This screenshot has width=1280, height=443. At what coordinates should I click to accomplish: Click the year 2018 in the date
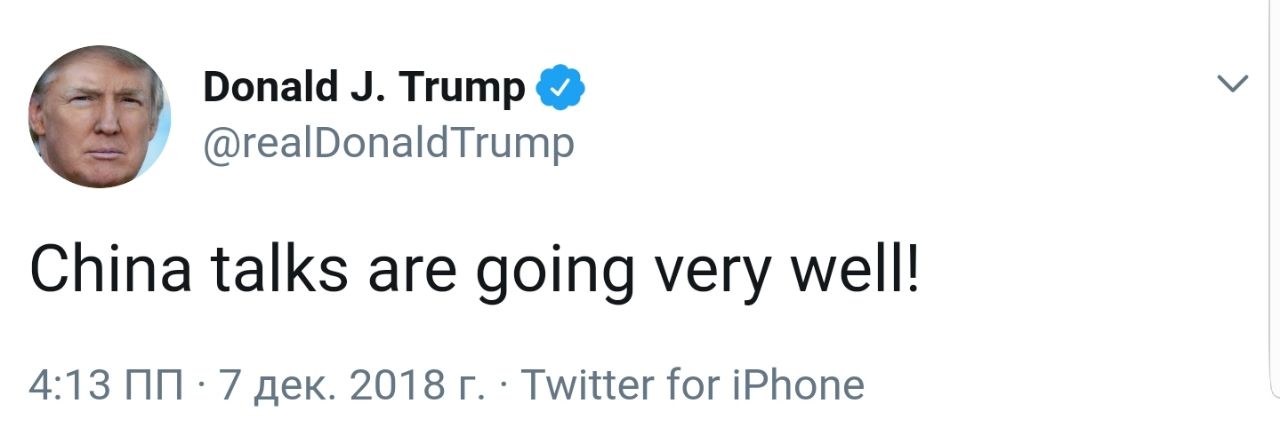[402, 385]
